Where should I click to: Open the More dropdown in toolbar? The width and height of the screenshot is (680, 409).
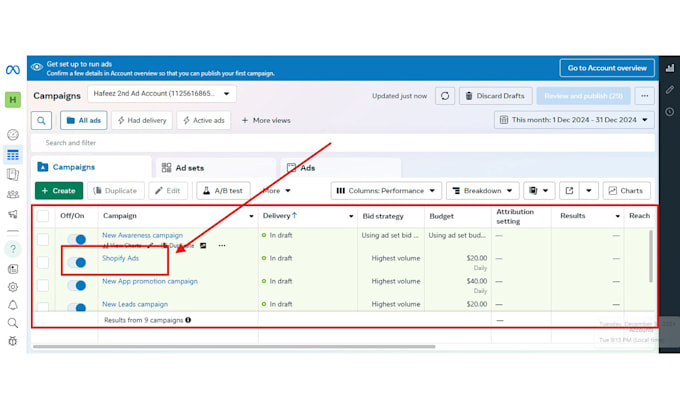click(276, 191)
